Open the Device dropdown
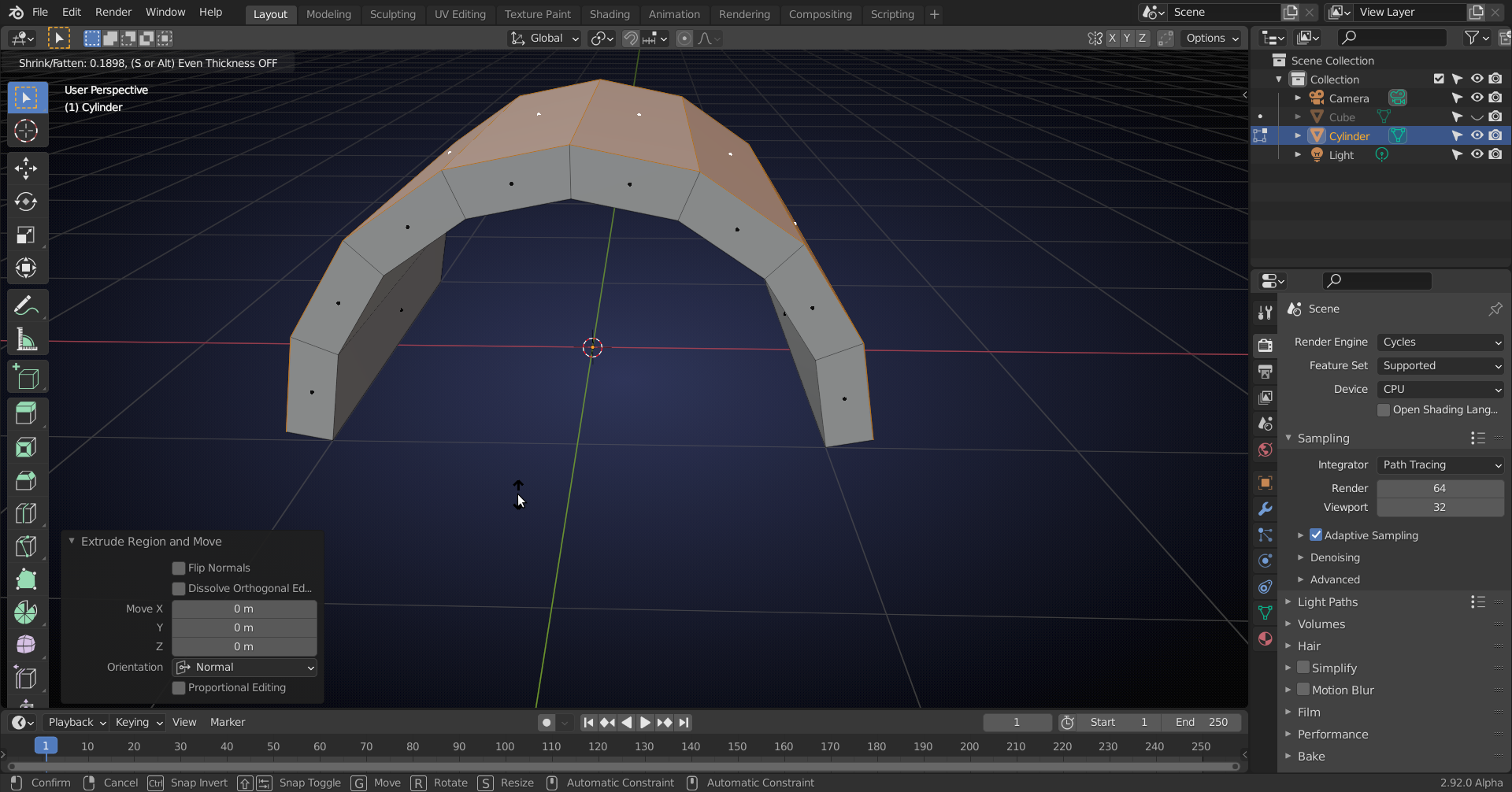This screenshot has width=1512, height=792. point(1440,390)
